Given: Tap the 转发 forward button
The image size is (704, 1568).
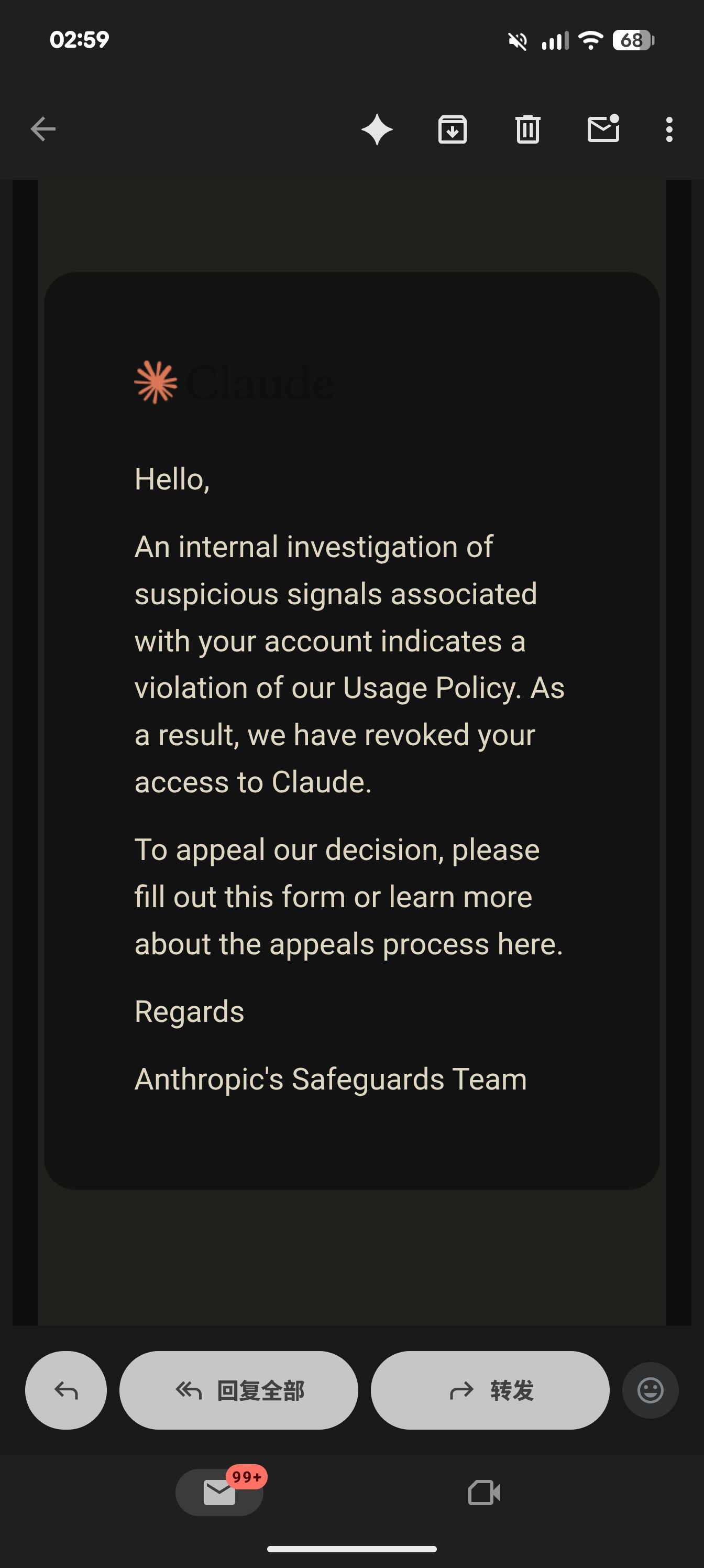Looking at the screenshot, I should [x=490, y=1390].
